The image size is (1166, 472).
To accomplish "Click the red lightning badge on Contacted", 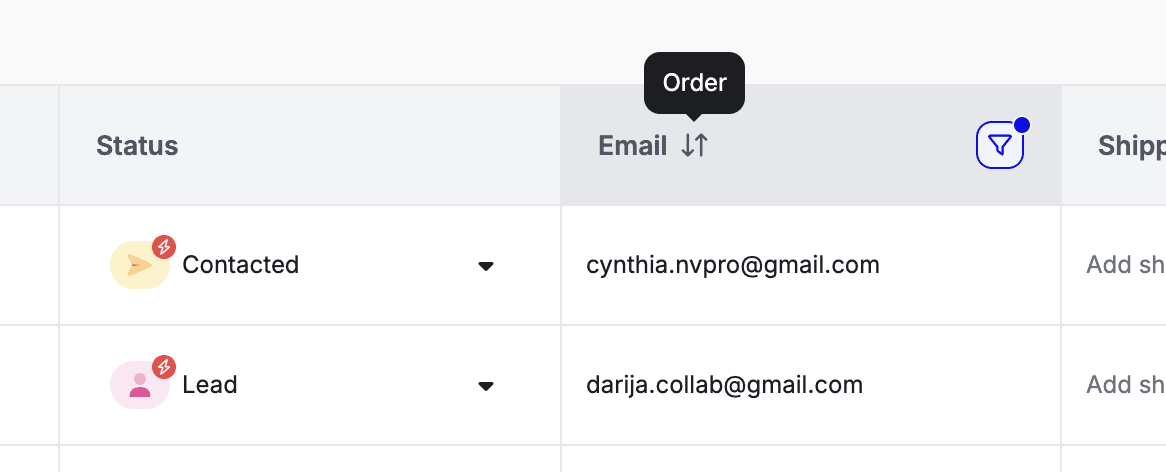I will [x=164, y=246].
